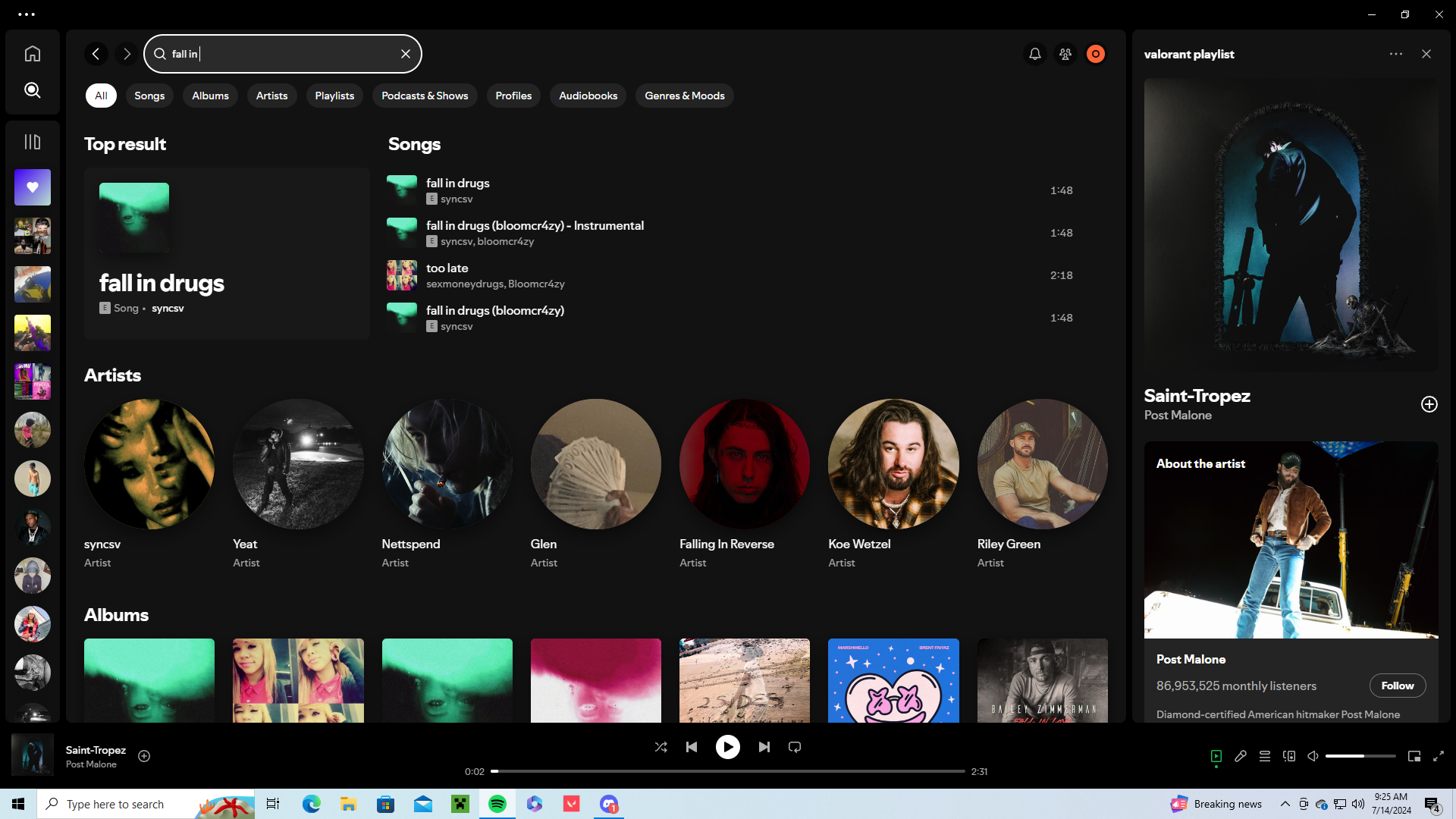Open the miniplayer
Viewport: 1456px width, 819px height.
click(x=1414, y=756)
